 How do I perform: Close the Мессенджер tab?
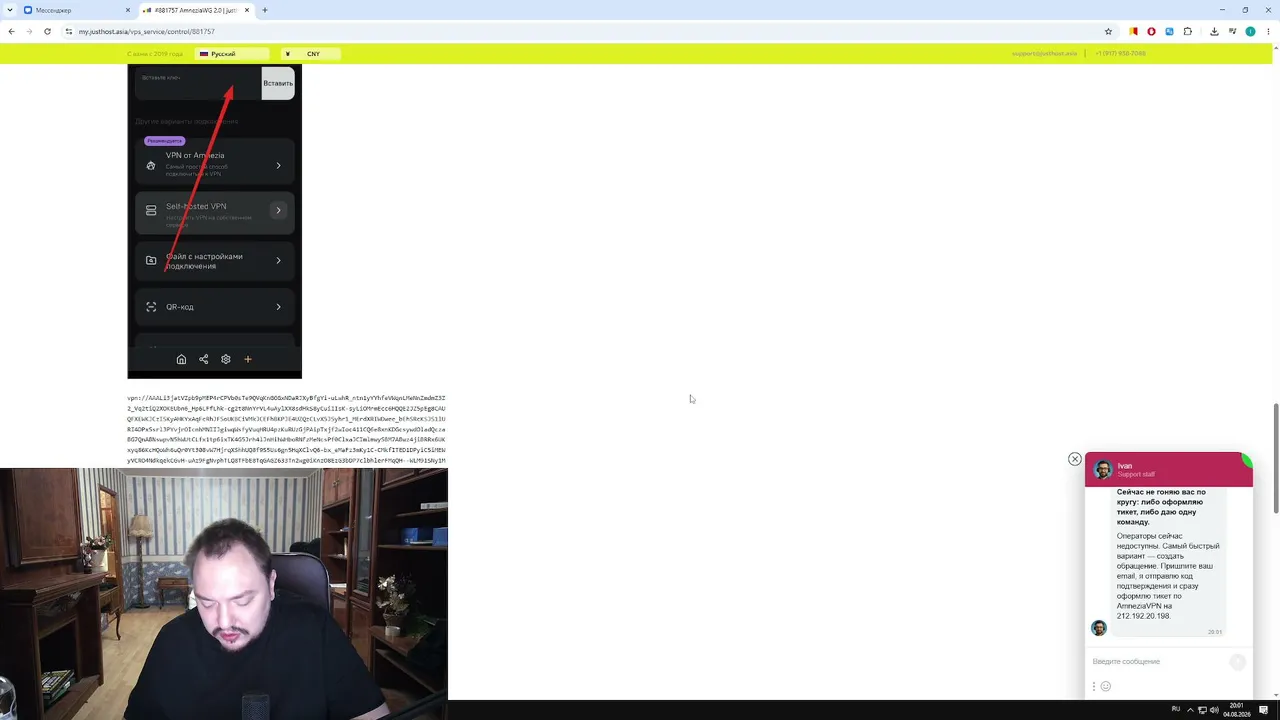pos(128,10)
